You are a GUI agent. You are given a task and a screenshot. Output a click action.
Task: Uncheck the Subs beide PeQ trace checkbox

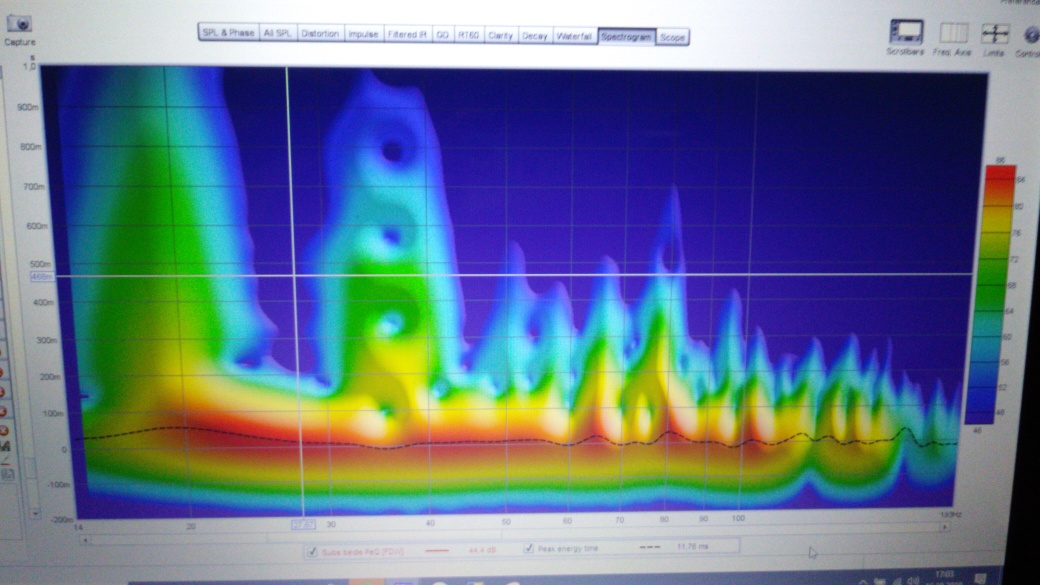click(x=313, y=549)
